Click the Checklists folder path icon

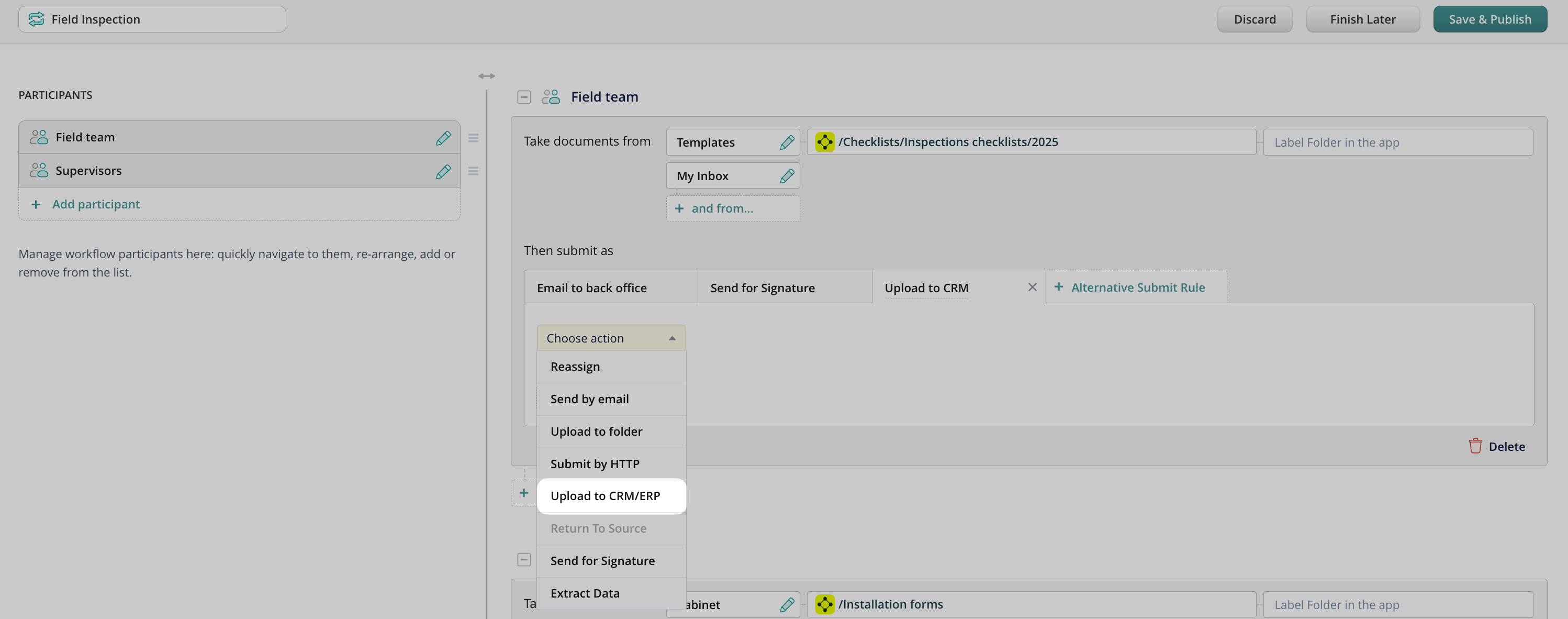pyautogui.click(x=825, y=142)
